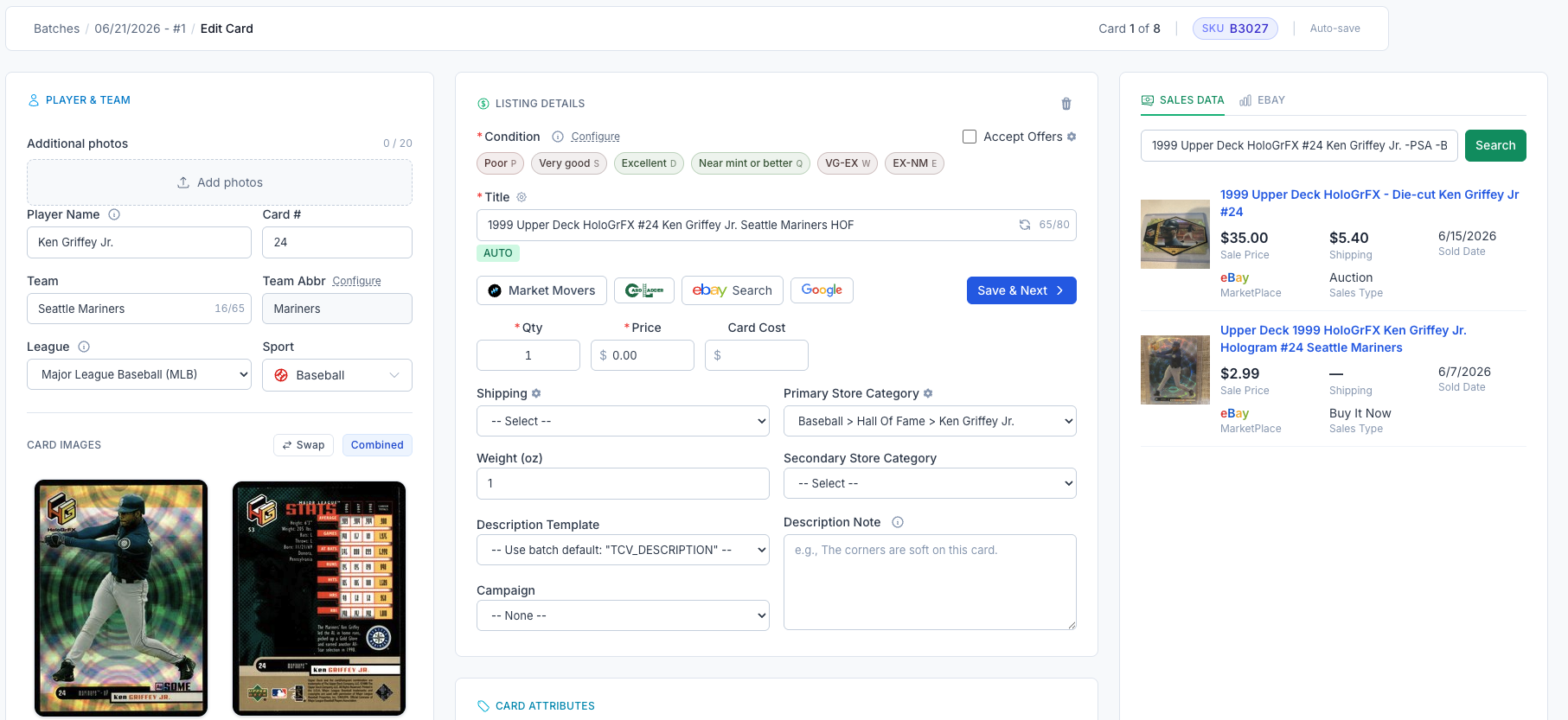Click the Card Cost input field
This screenshot has height=720, width=1568.
click(757, 355)
